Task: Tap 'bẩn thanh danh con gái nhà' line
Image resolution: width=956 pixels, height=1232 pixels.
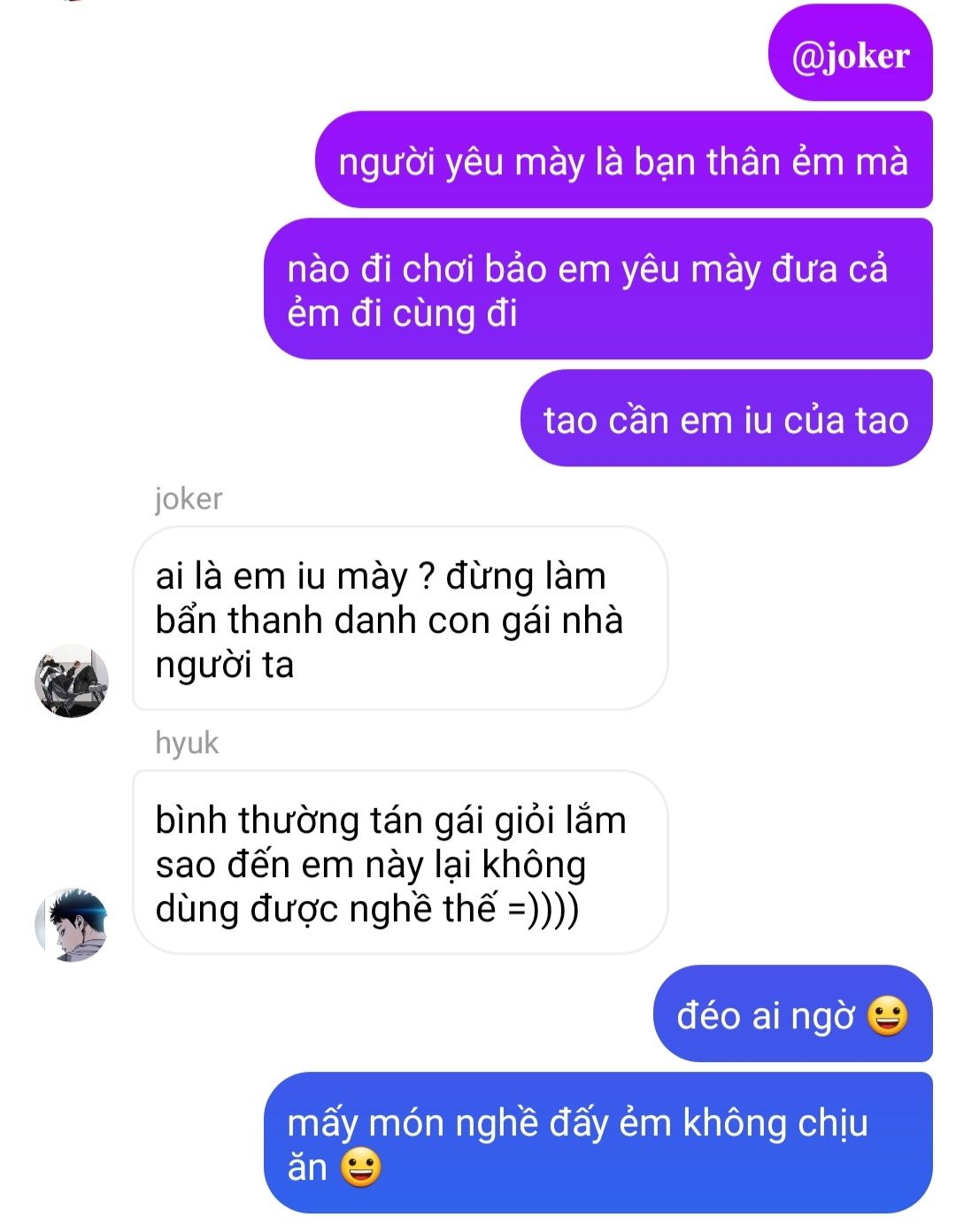Action: coord(389,620)
